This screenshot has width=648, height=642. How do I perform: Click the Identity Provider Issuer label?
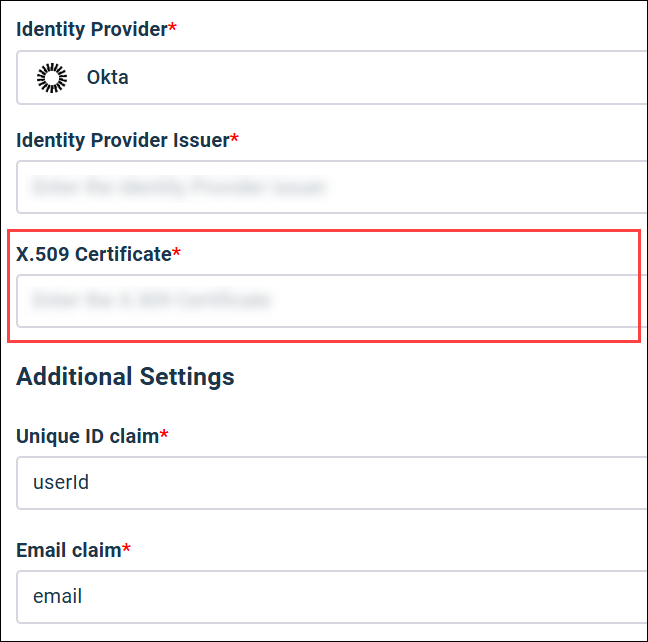click(122, 140)
